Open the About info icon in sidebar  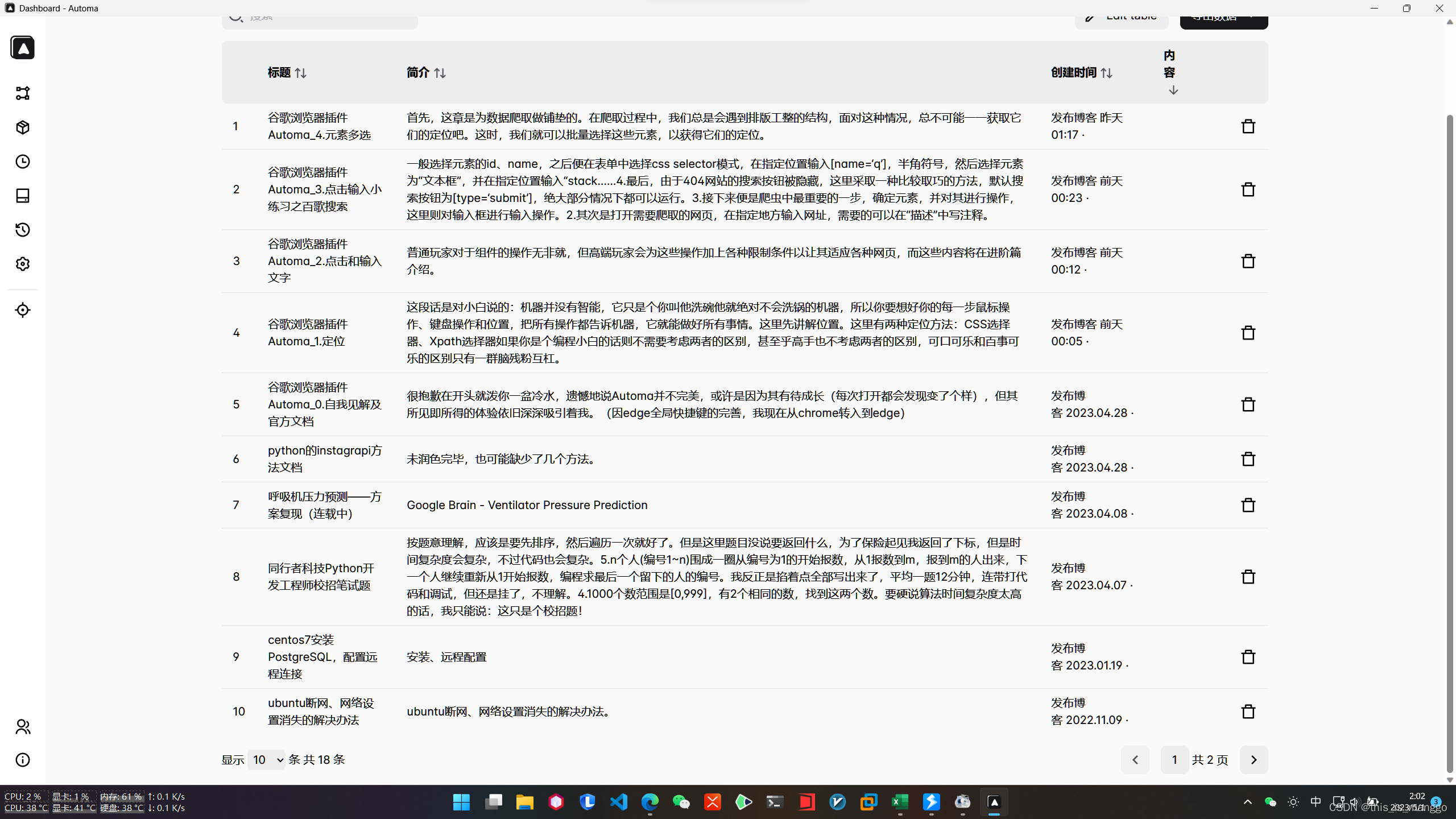pyautogui.click(x=23, y=760)
